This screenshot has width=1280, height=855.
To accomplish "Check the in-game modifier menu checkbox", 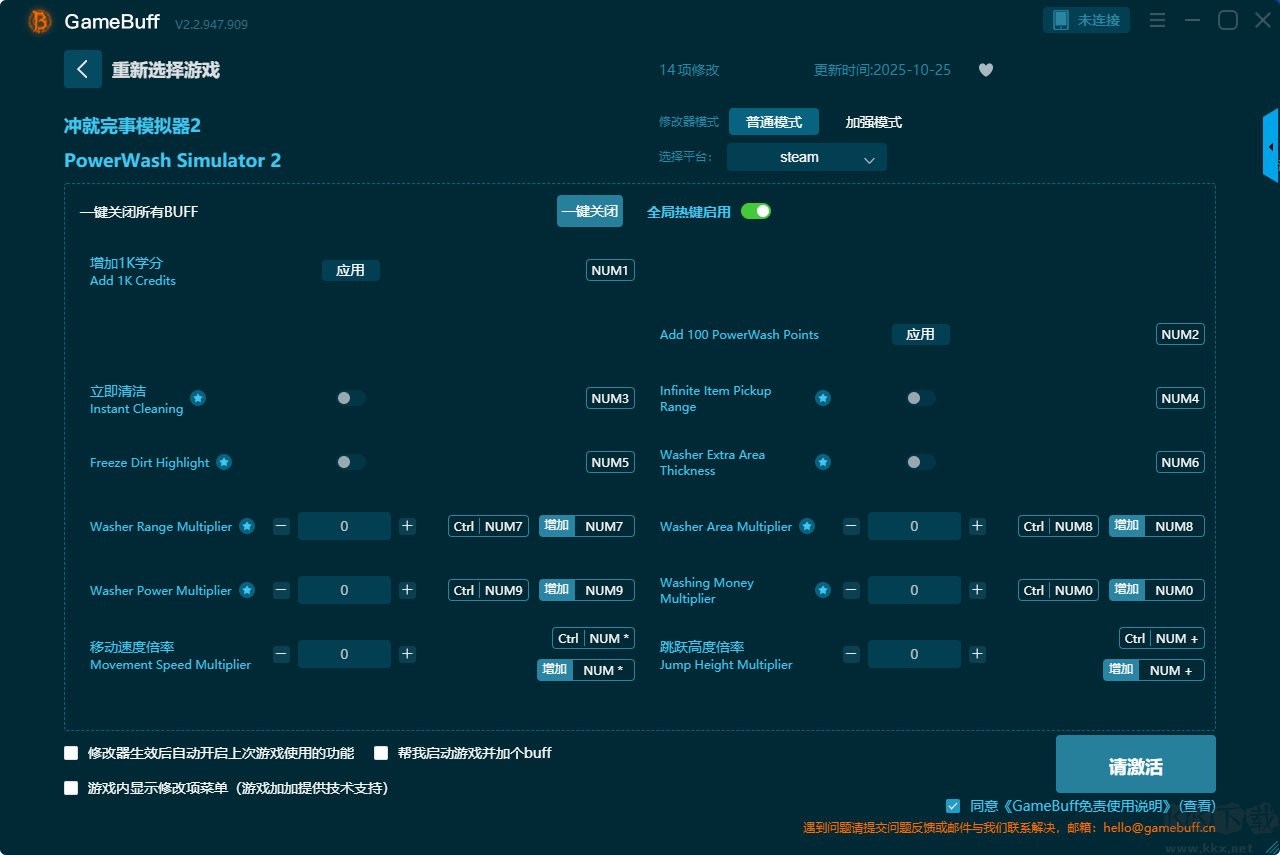I will point(71,788).
